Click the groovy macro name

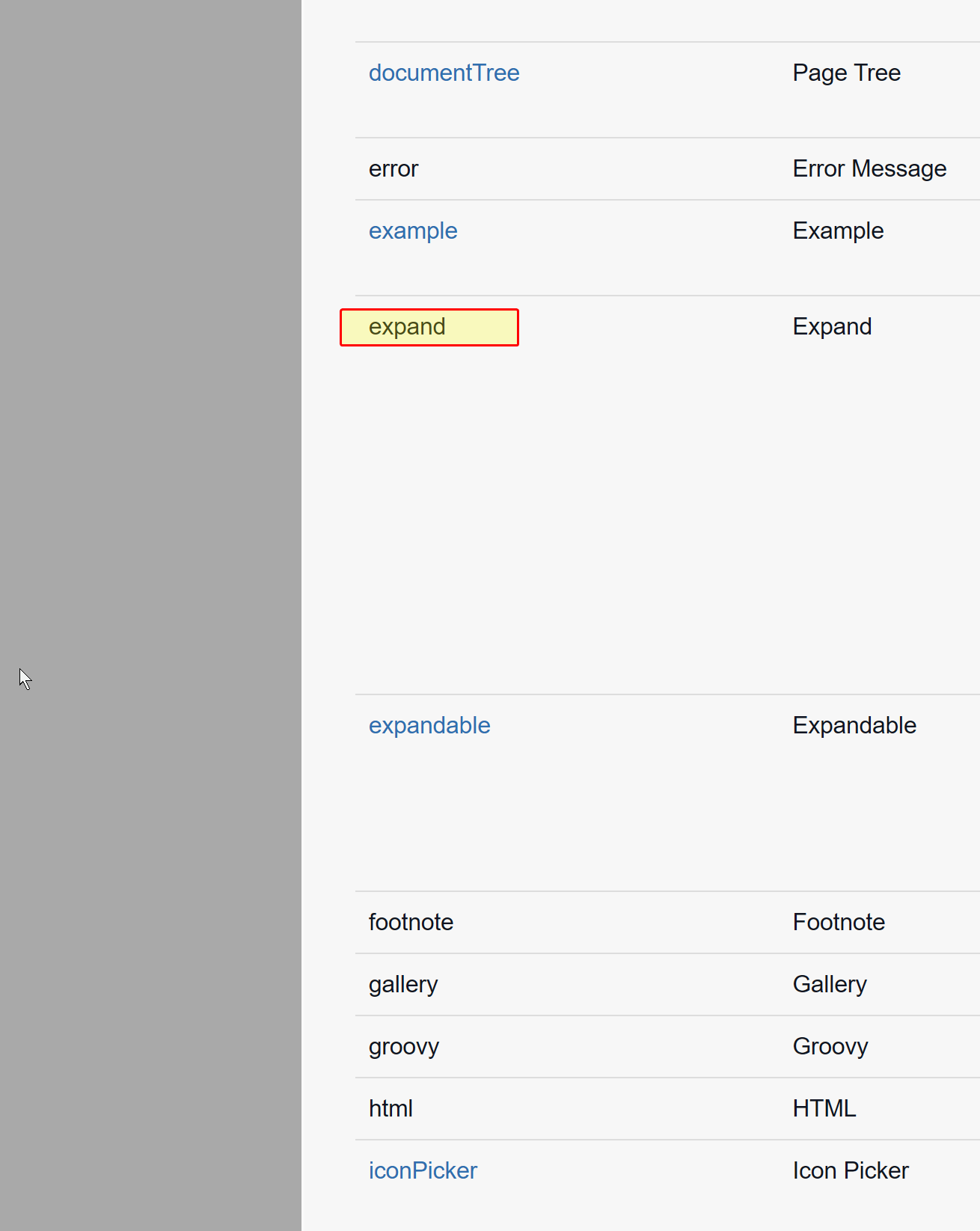pyautogui.click(x=404, y=1046)
